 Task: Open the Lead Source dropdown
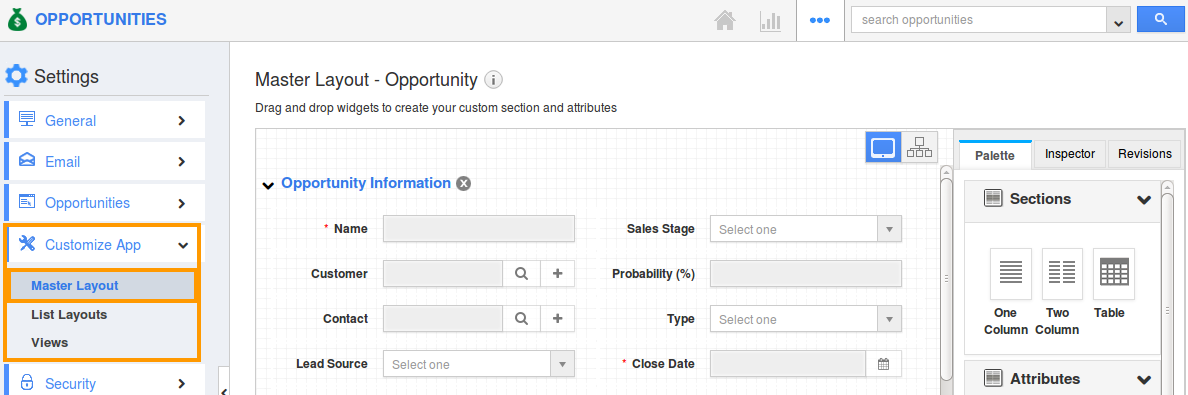tap(479, 364)
